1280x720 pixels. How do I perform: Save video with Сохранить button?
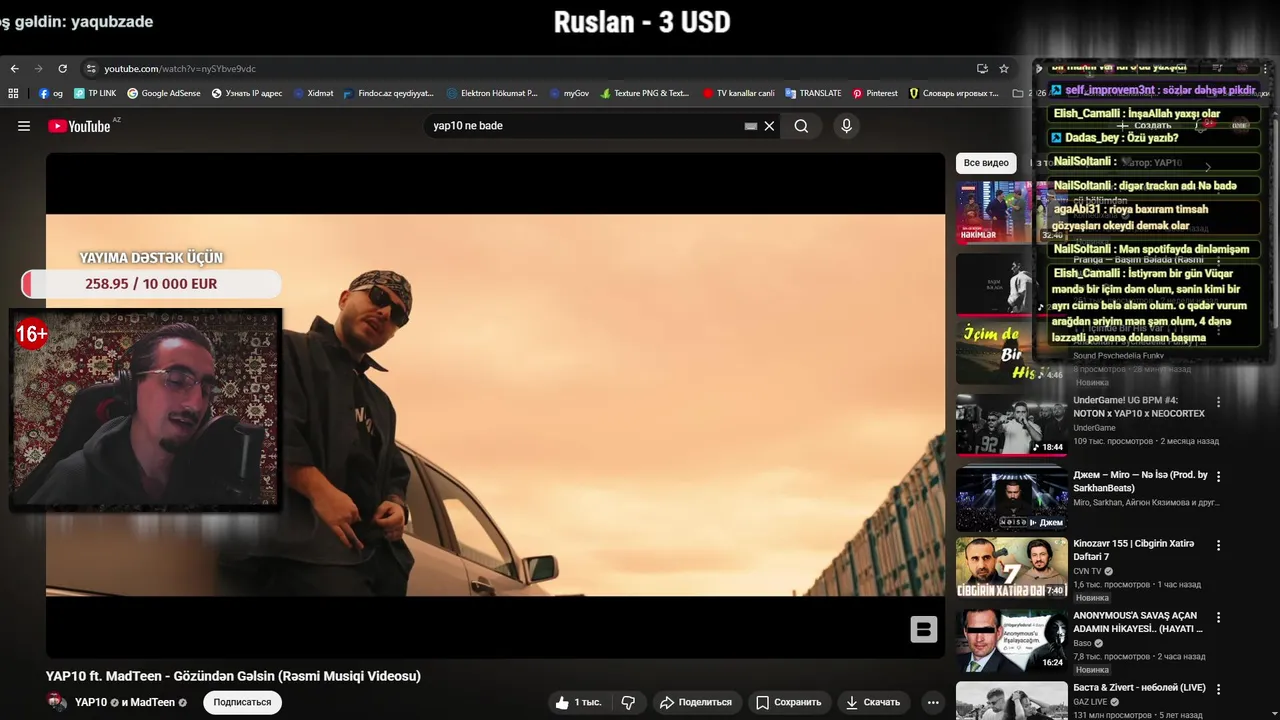(x=788, y=702)
